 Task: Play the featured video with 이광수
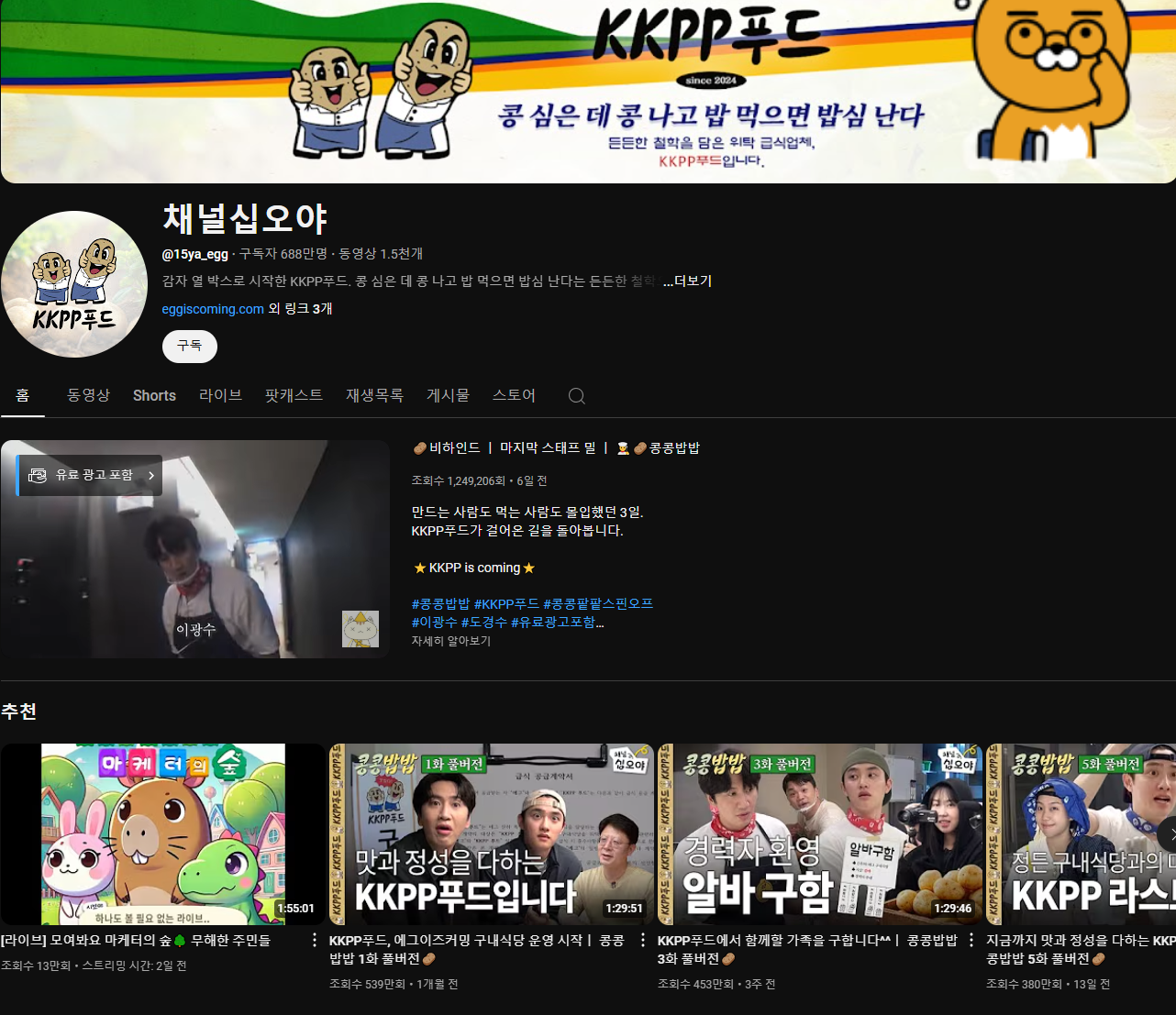[x=195, y=549]
